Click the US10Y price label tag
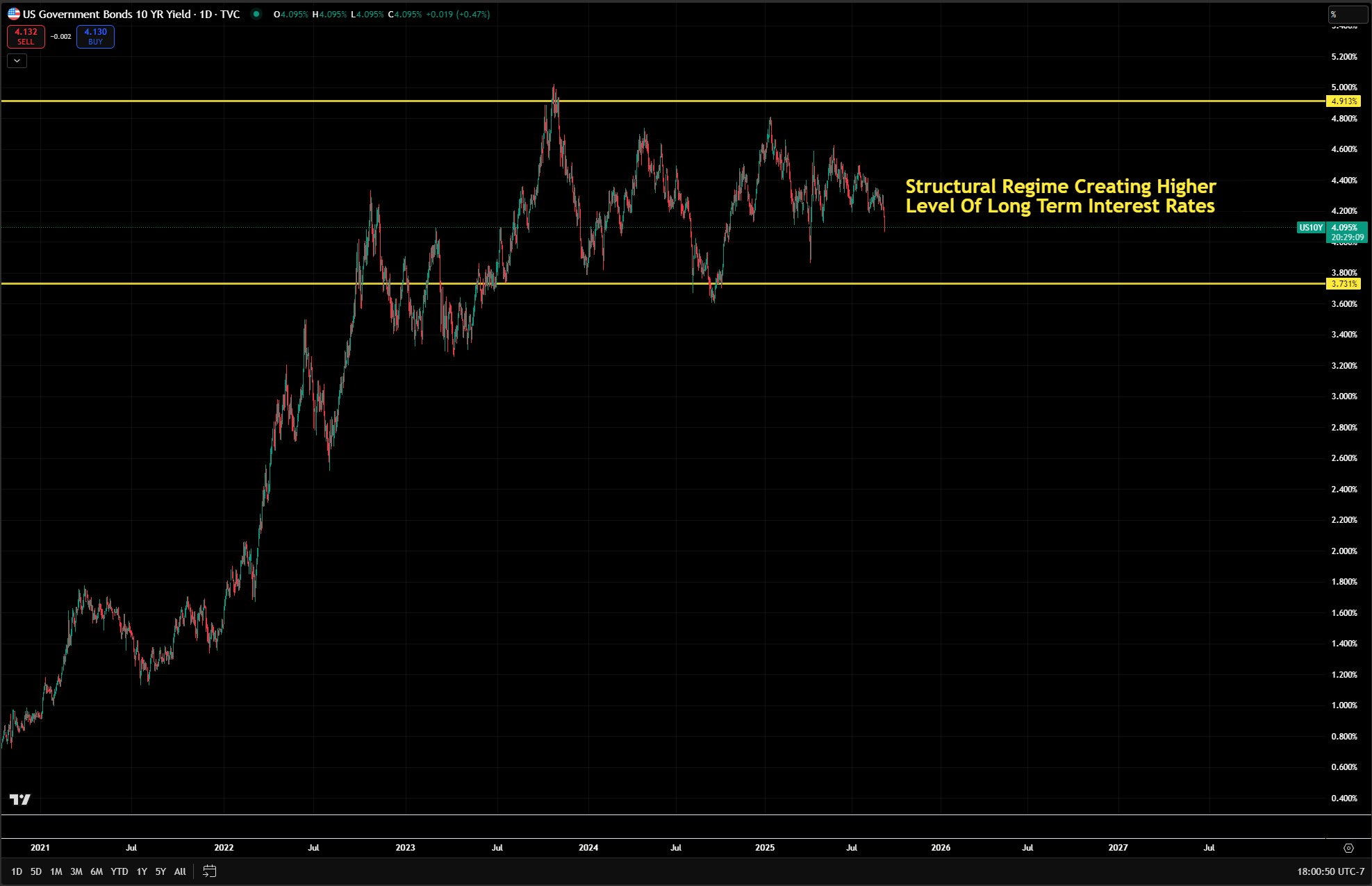This screenshot has width=1372, height=886. 1311,228
